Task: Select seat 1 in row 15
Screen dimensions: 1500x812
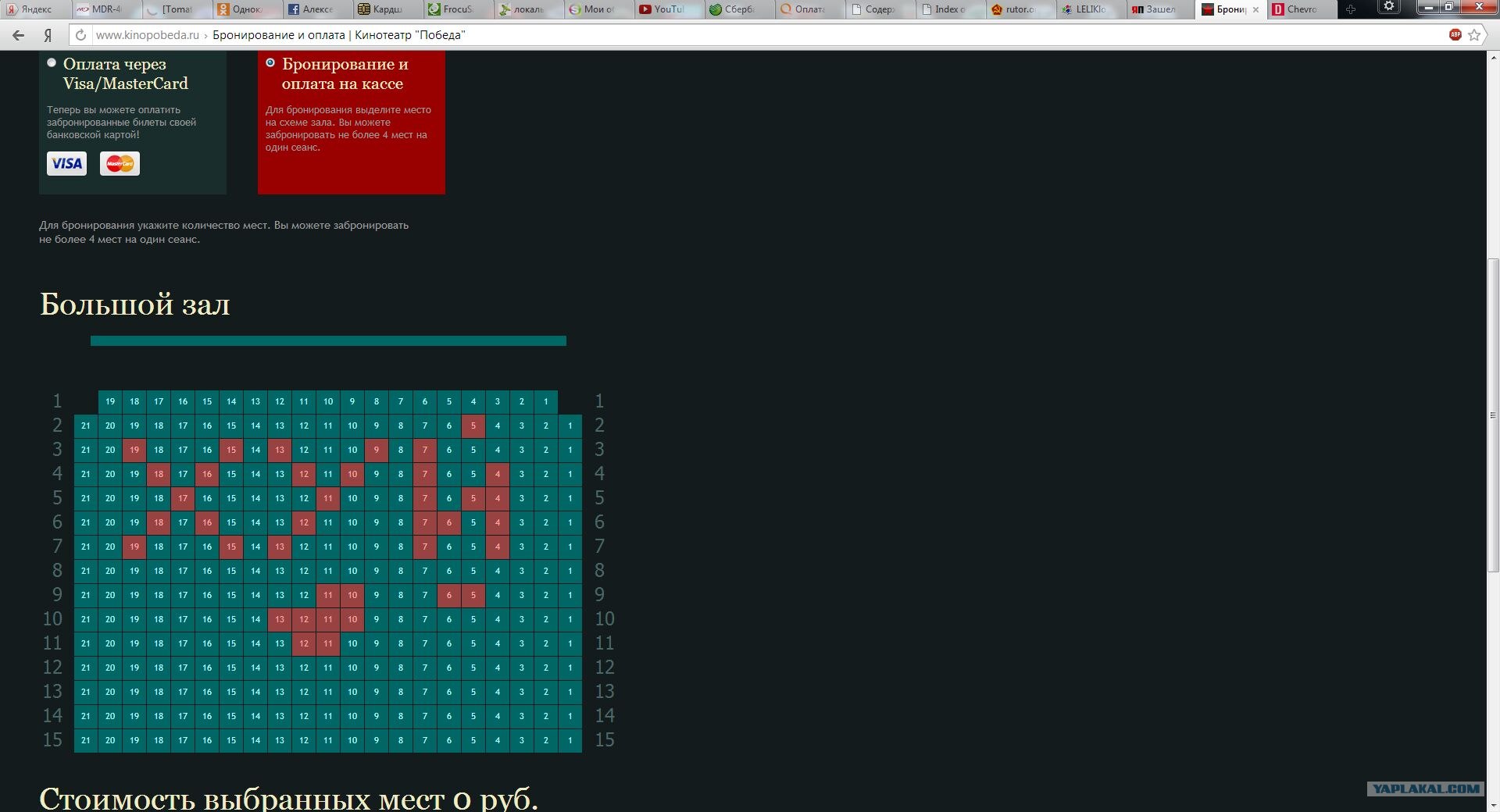Action: 570,740
